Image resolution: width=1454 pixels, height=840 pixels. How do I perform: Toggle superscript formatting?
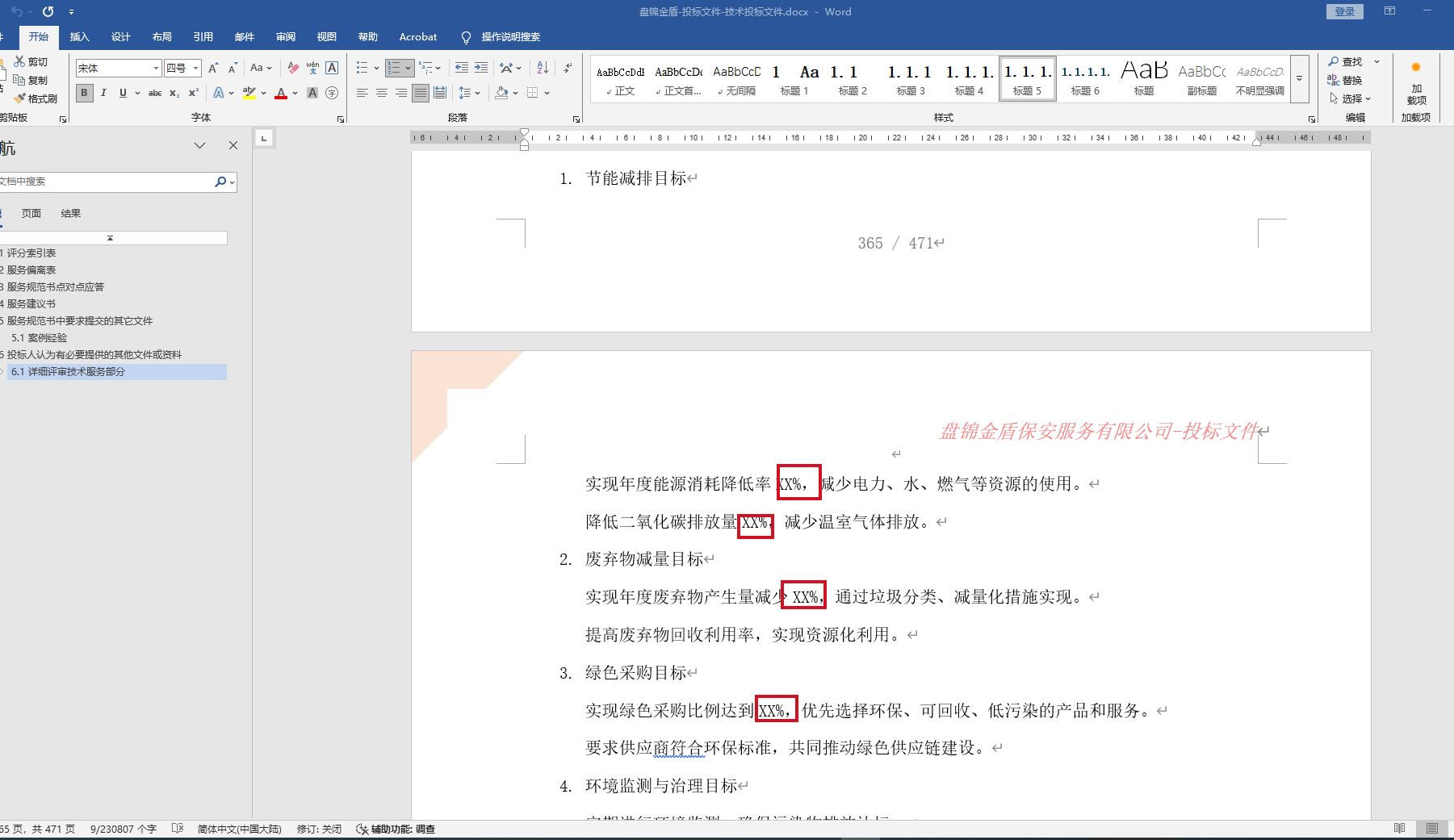(194, 94)
